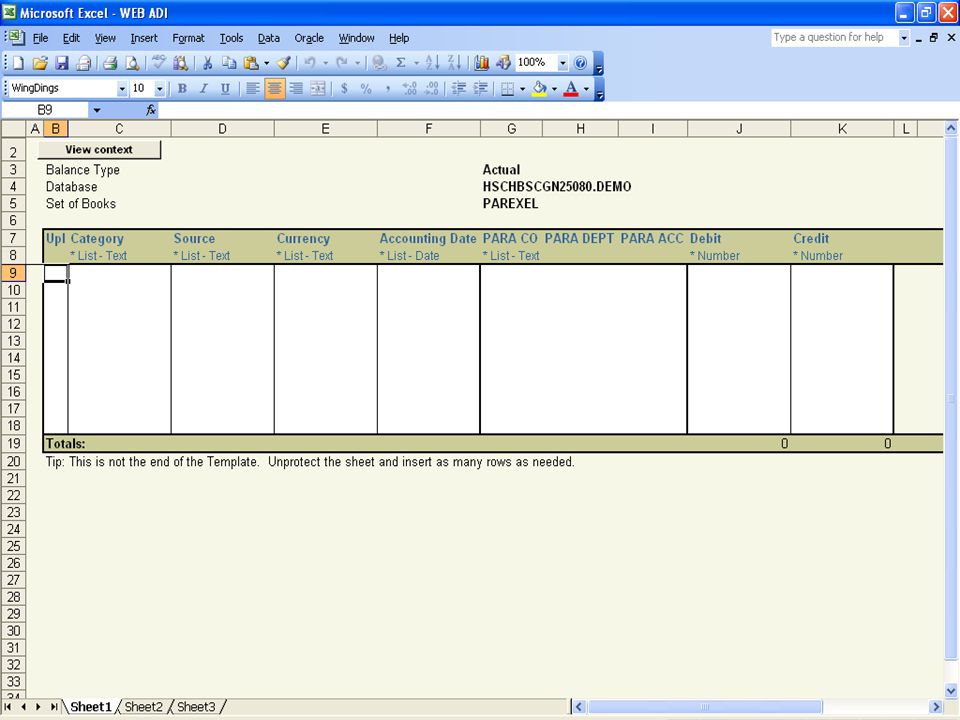The height and width of the screenshot is (720, 960).
Task: Sort descending Z to A
Action: click(x=454, y=62)
